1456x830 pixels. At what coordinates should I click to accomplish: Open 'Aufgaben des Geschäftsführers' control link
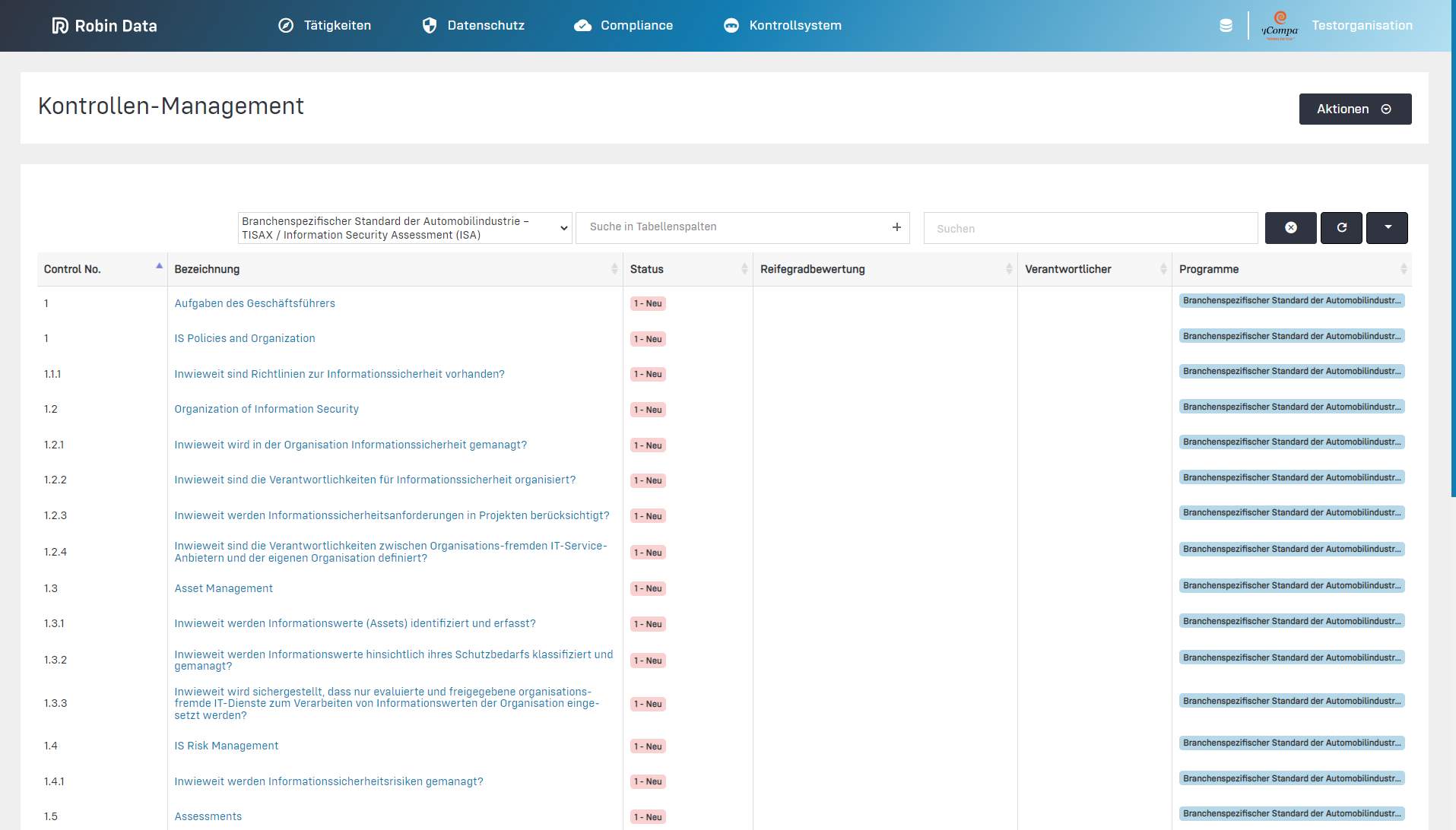click(255, 303)
